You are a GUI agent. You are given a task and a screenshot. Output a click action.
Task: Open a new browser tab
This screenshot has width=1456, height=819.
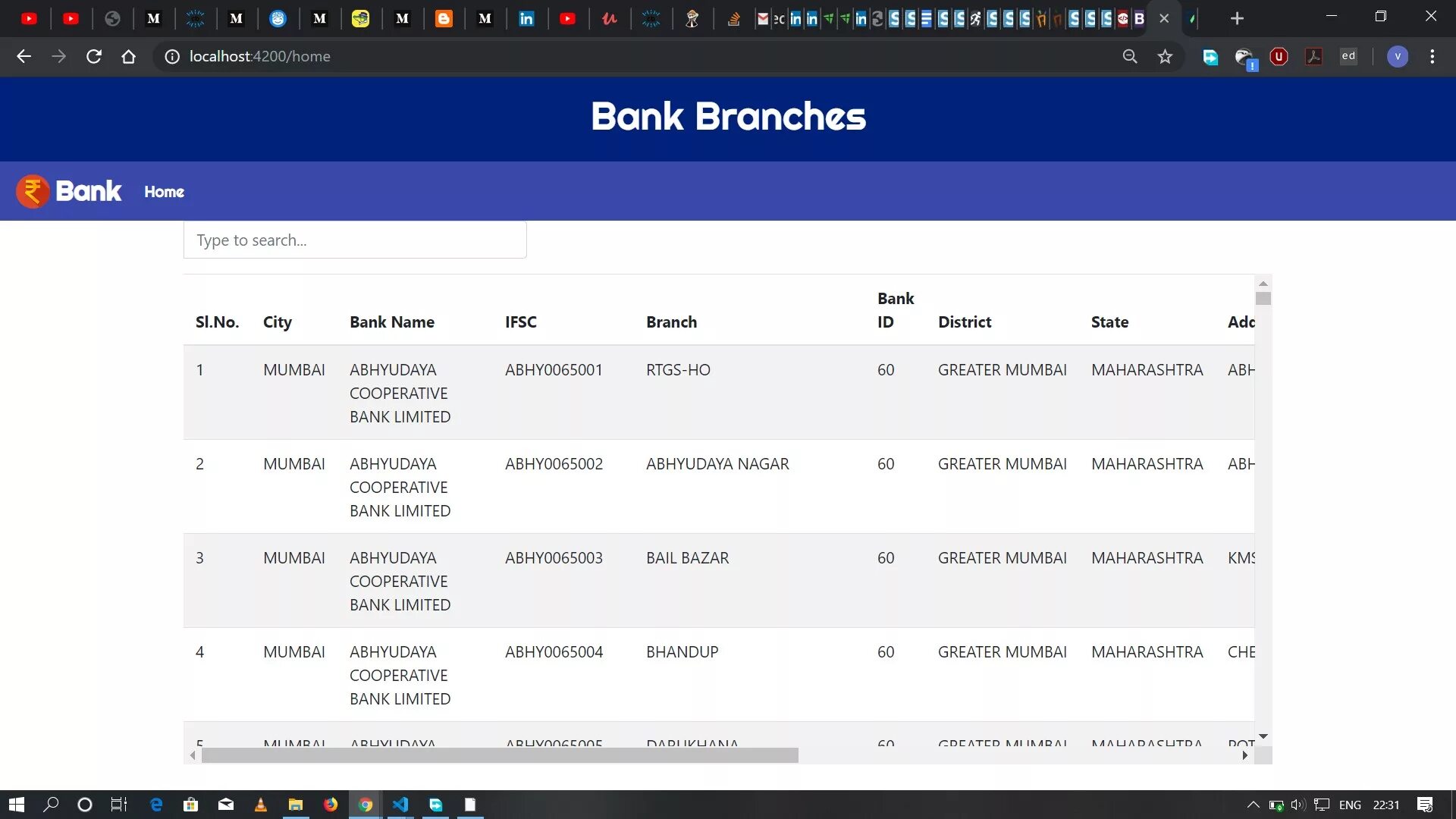click(x=1237, y=18)
